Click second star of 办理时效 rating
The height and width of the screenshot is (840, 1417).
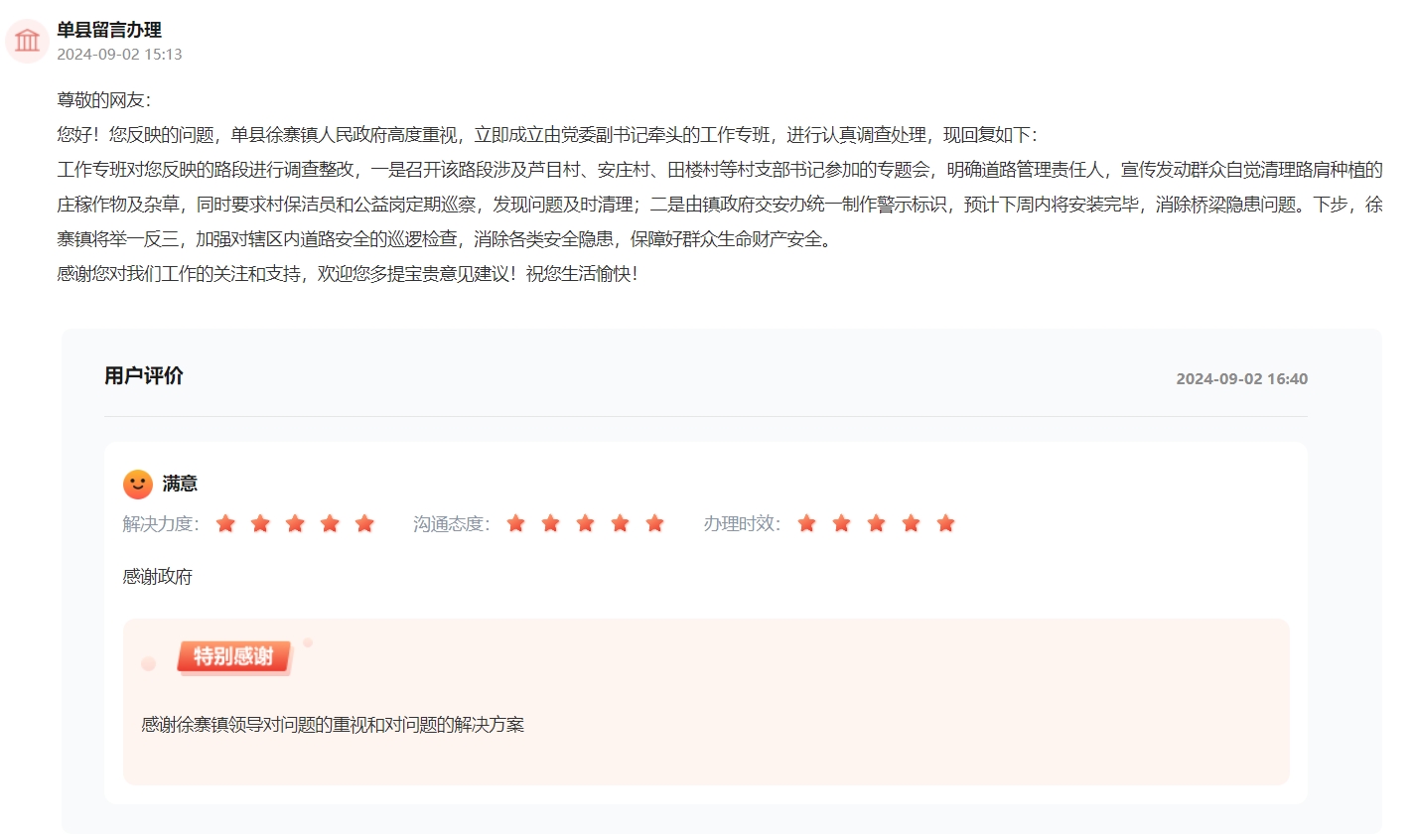click(x=841, y=523)
